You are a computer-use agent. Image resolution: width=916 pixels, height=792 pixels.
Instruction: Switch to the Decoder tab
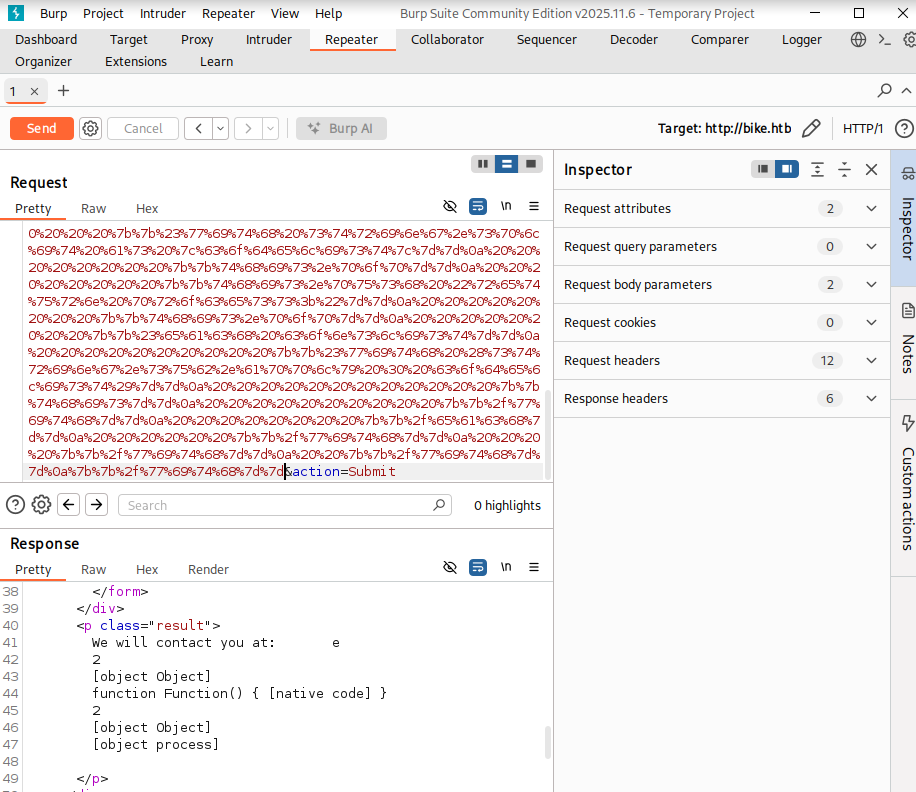pos(634,40)
